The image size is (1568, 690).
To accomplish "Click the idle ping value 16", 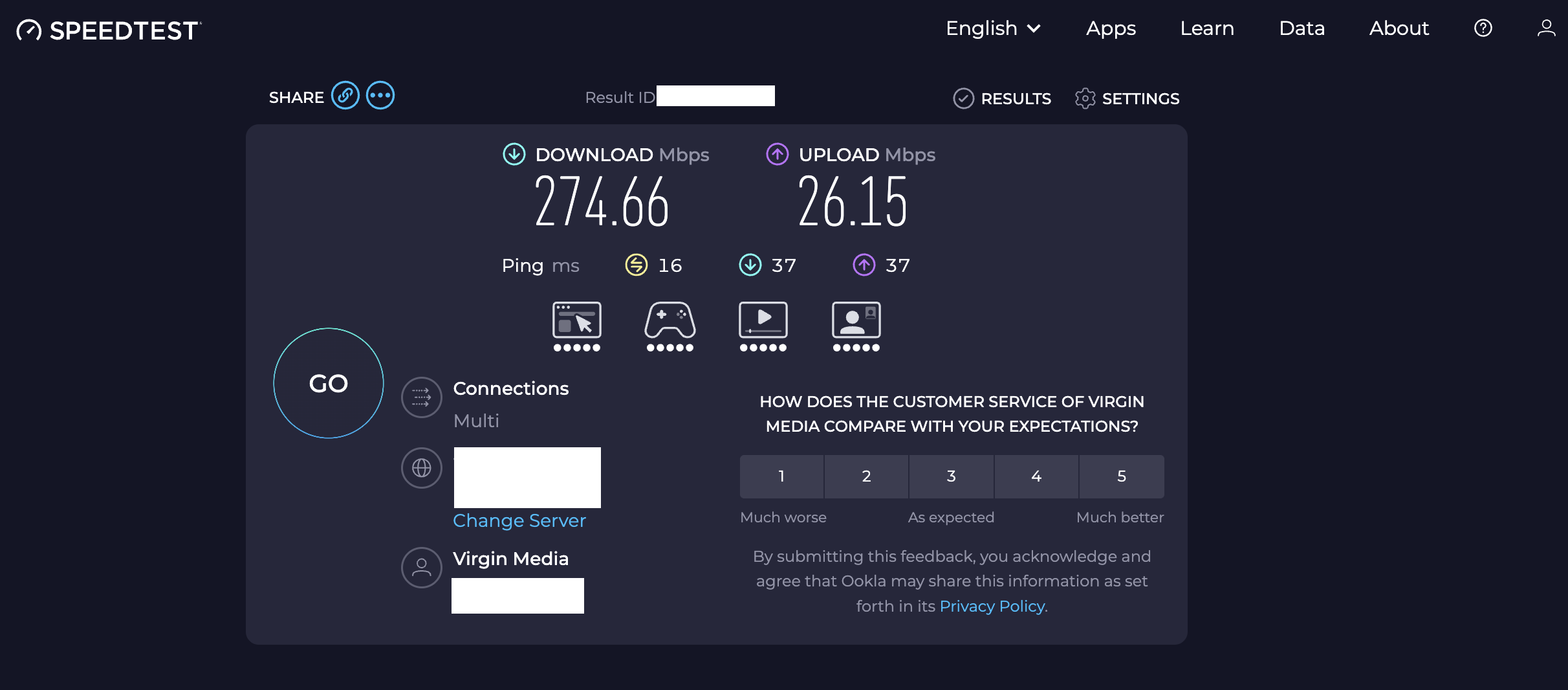I will click(670, 265).
